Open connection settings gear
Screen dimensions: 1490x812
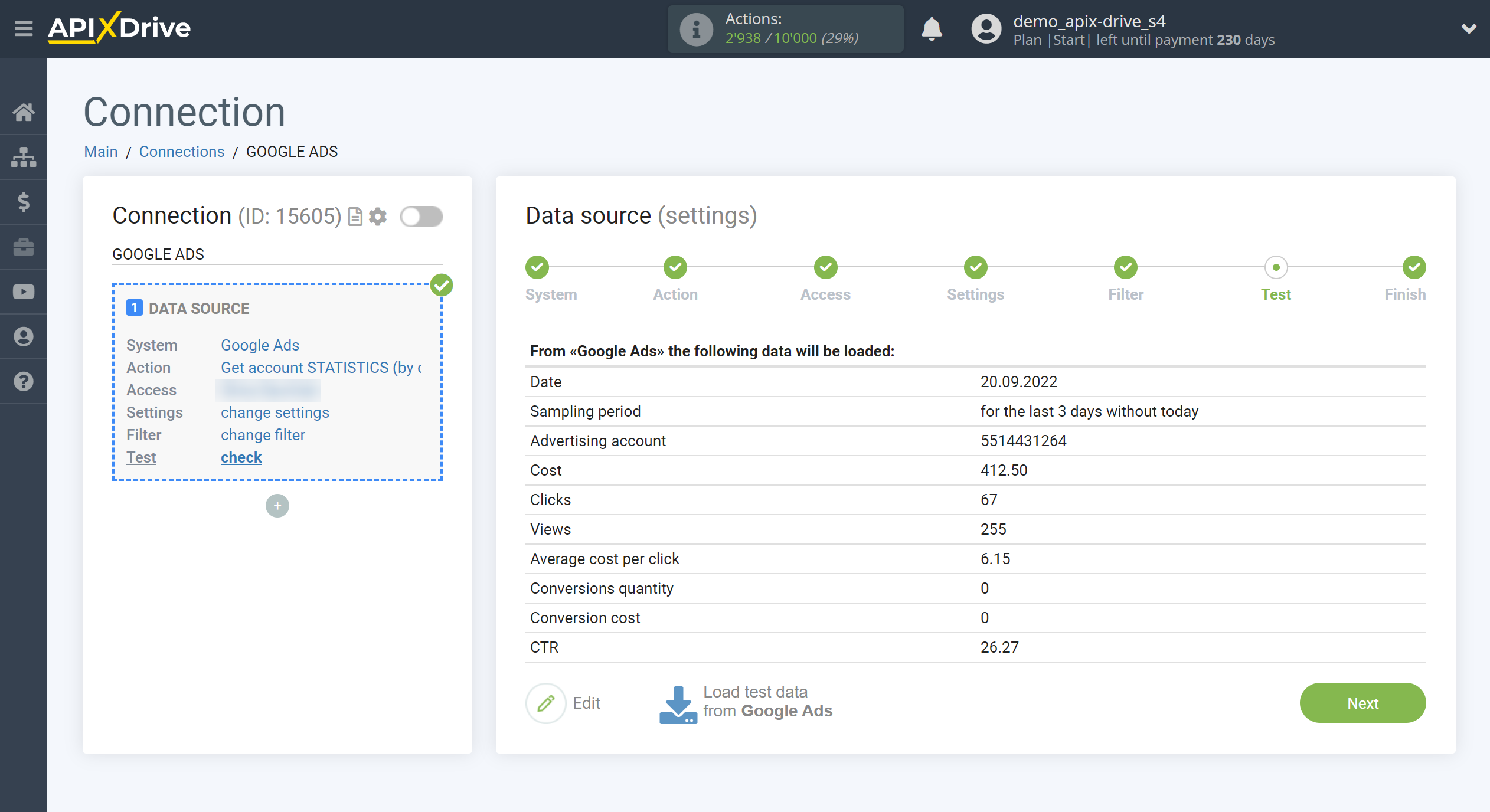tap(378, 217)
